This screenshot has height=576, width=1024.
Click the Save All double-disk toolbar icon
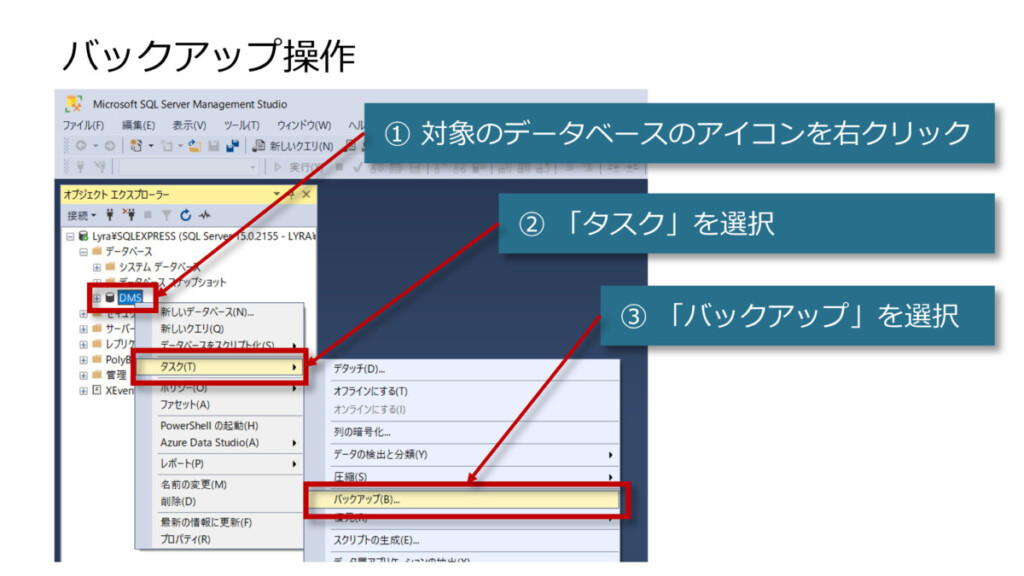tap(232, 145)
